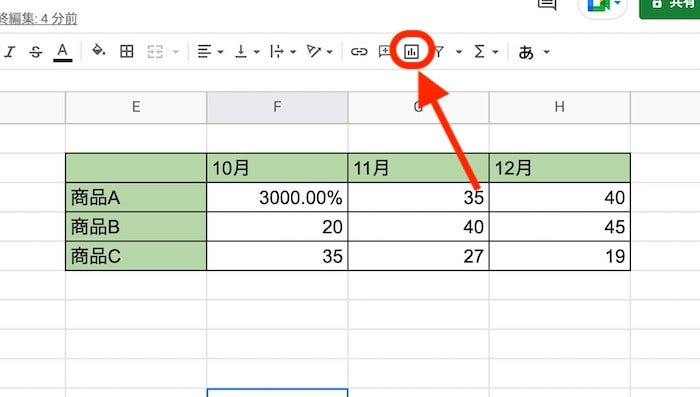Expand functions dropdown arrow

[x=495, y=52]
